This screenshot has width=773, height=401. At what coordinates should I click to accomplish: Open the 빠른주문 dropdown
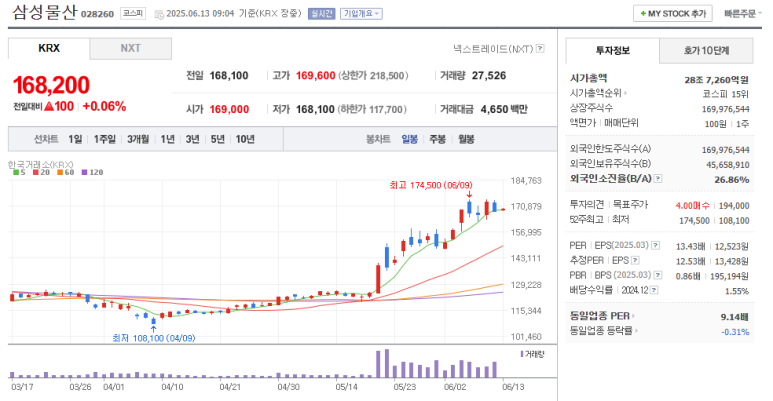pos(742,14)
